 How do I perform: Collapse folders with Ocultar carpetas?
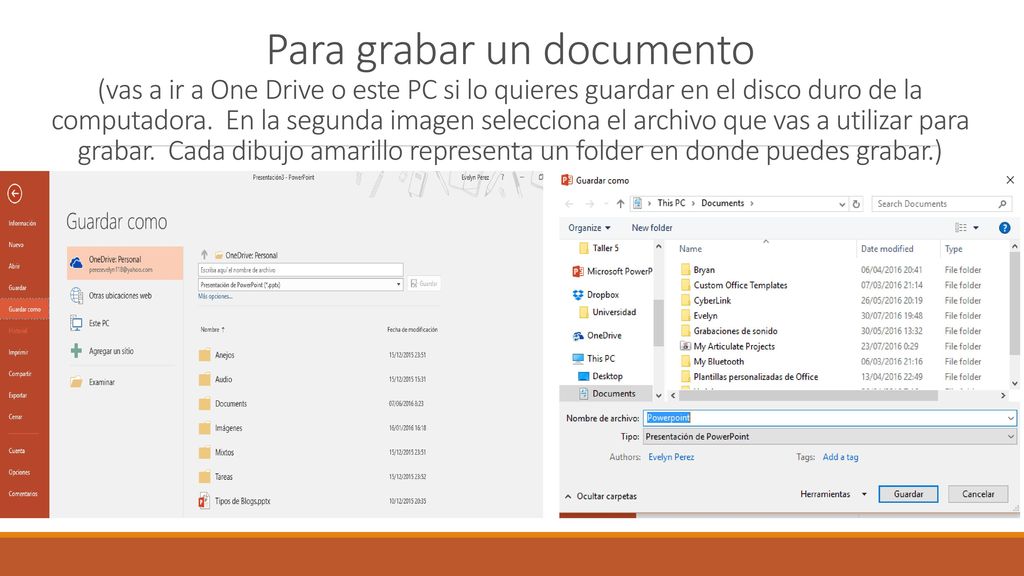pyautogui.click(x=600, y=496)
